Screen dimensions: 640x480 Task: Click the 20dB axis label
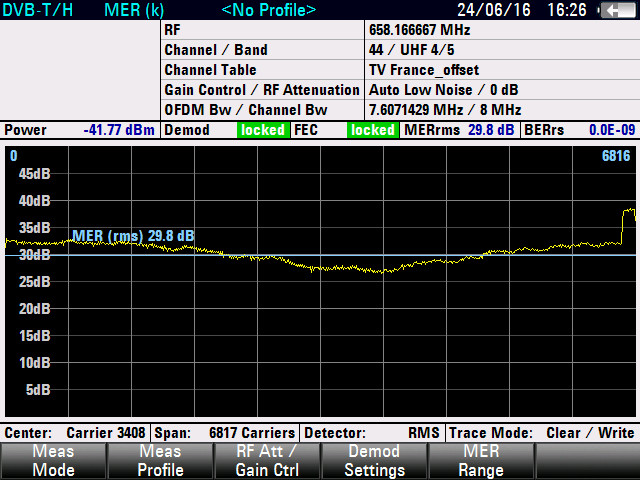point(34,309)
